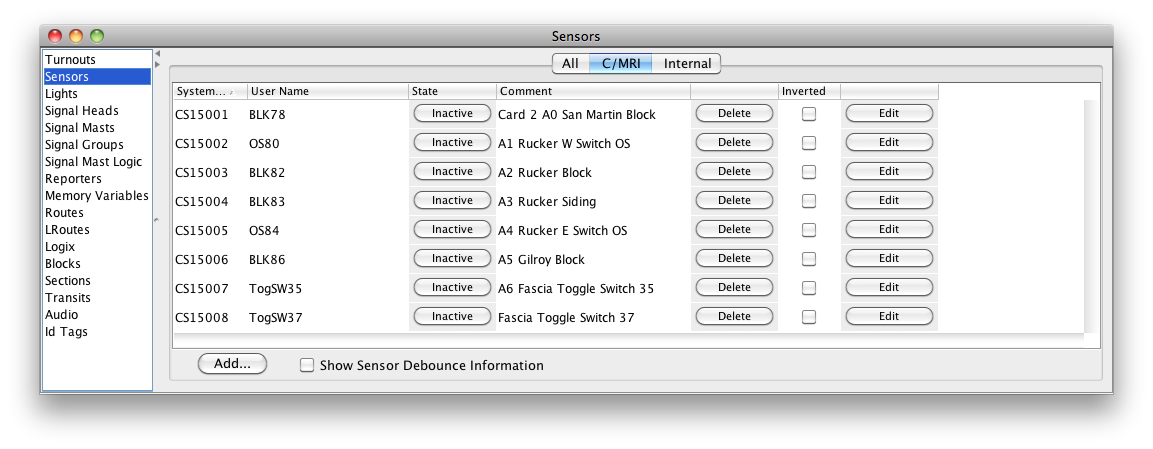This screenshot has height=449, width=1153.
Task: Sort by System name column header
Action: (210, 91)
